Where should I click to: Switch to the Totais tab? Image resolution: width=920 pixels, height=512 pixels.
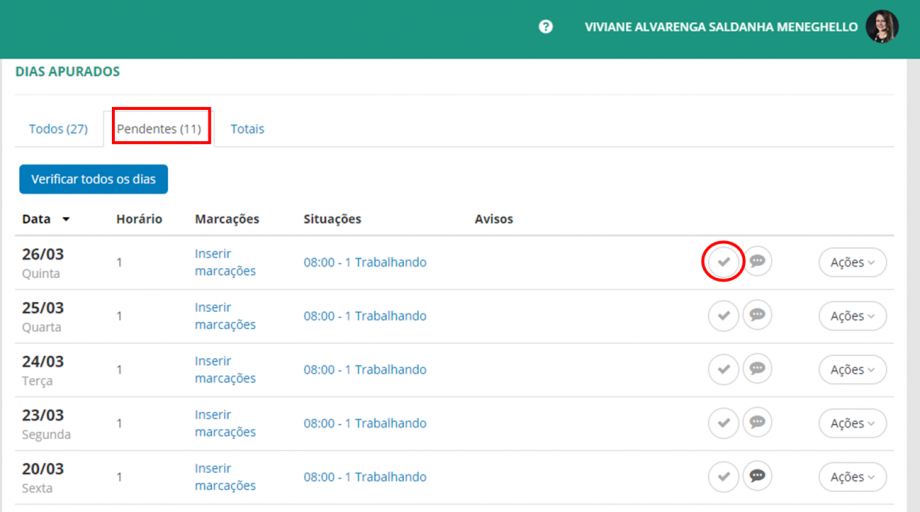(247, 129)
